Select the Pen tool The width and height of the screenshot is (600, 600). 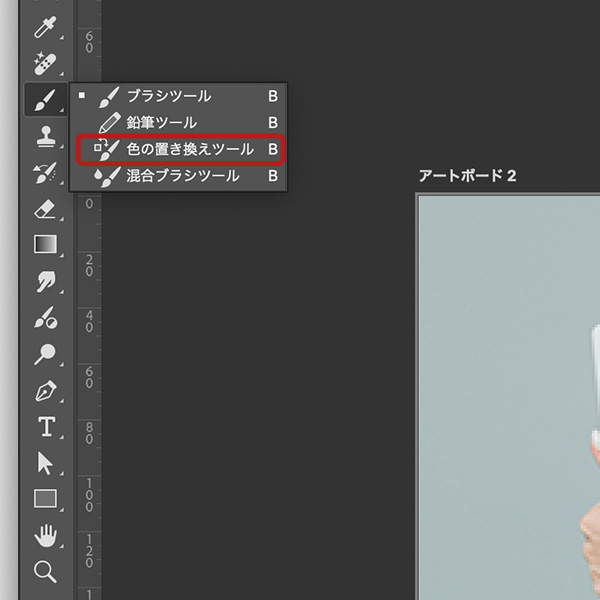(x=45, y=390)
